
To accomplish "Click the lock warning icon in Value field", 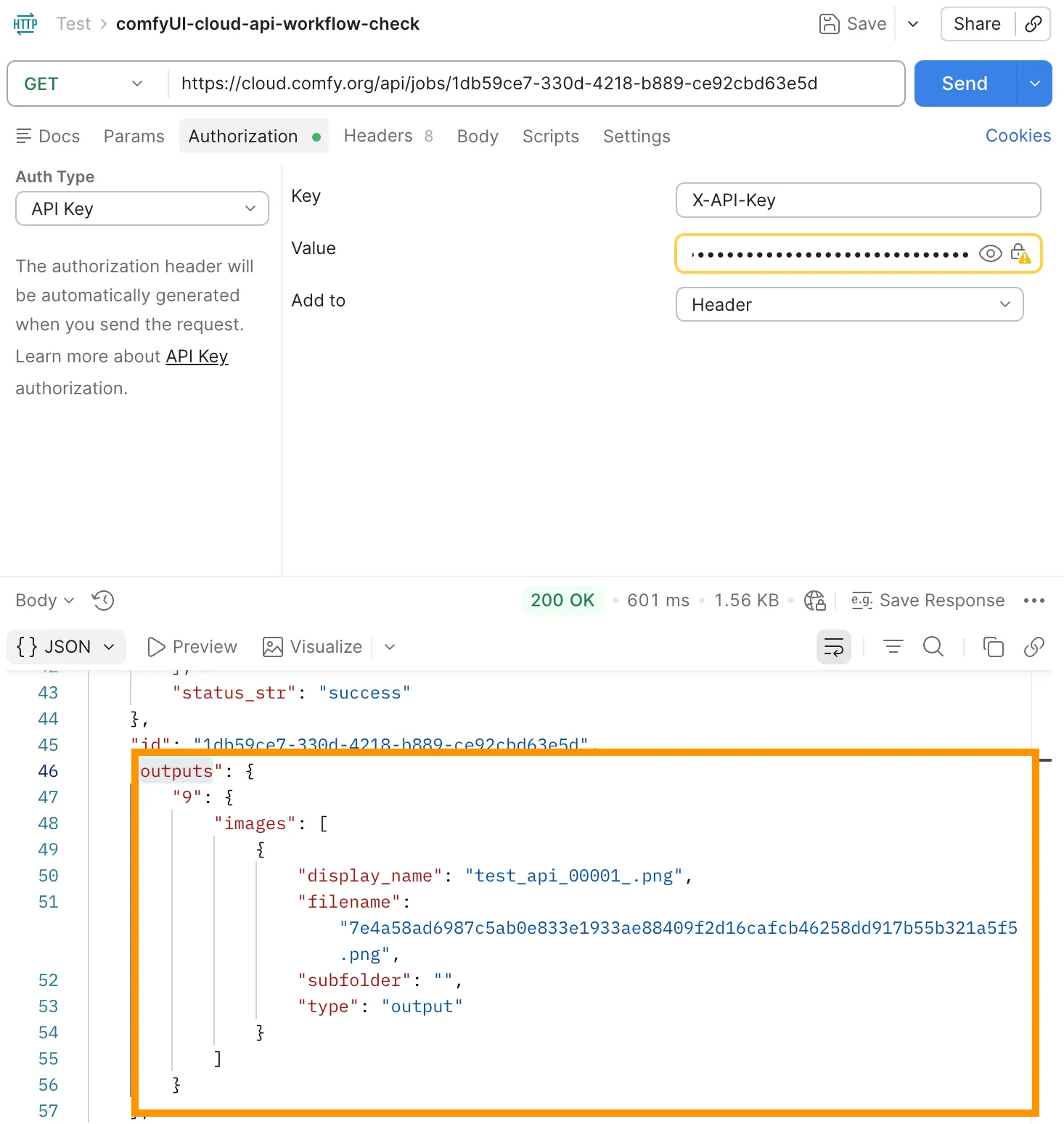I will tap(1020, 253).
